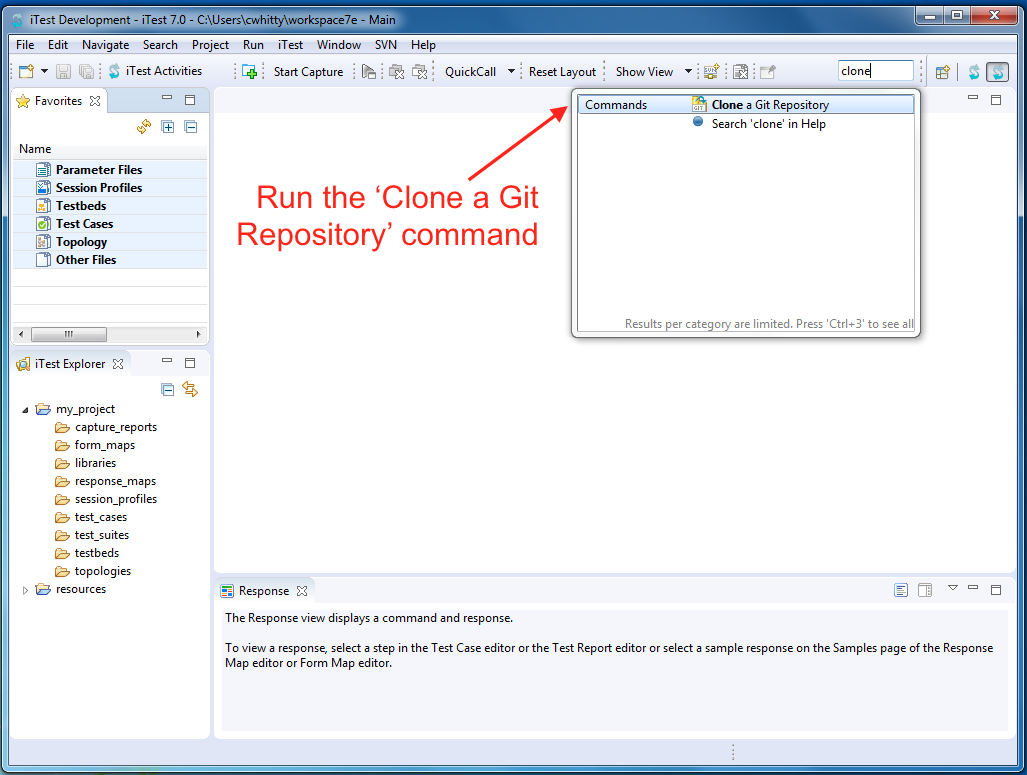Viewport: 1027px width, 775px height.
Task: Click Collapse All icon in iTest Explorer
Action: pos(168,390)
